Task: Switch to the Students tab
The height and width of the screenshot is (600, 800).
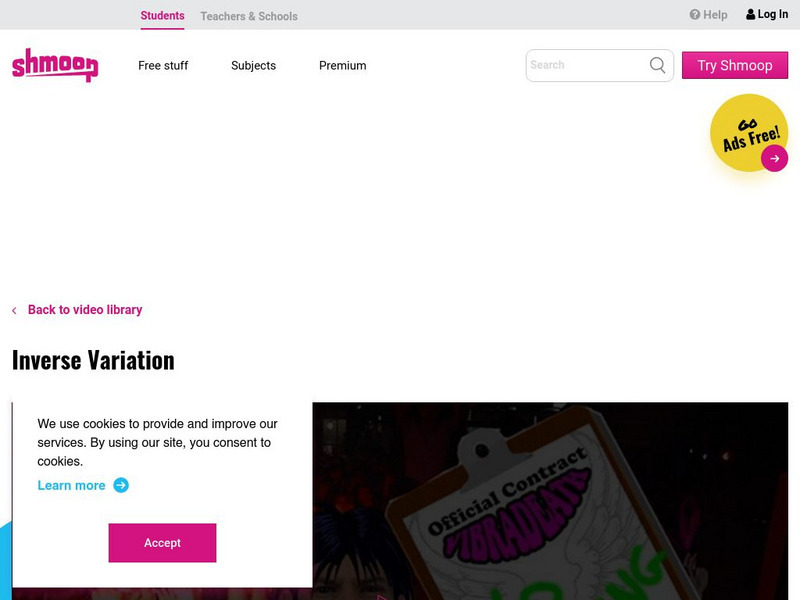Action: pyautogui.click(x=162, y=16)
